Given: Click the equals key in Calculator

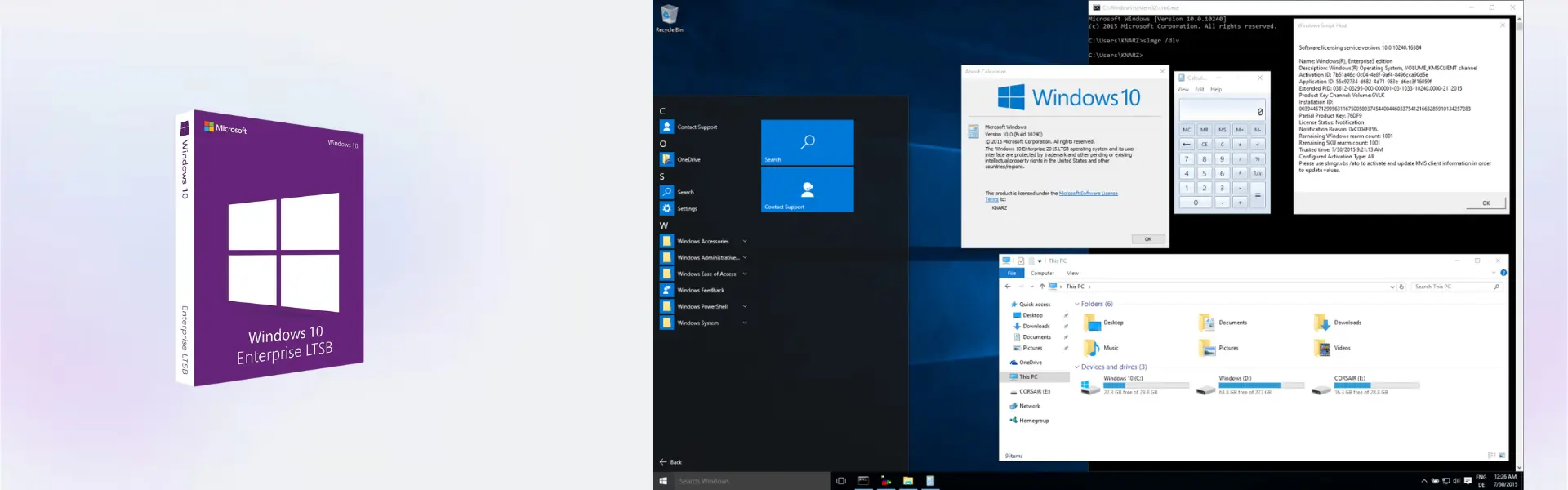Looking at the screenshot, I should (x=1258, y=195).
